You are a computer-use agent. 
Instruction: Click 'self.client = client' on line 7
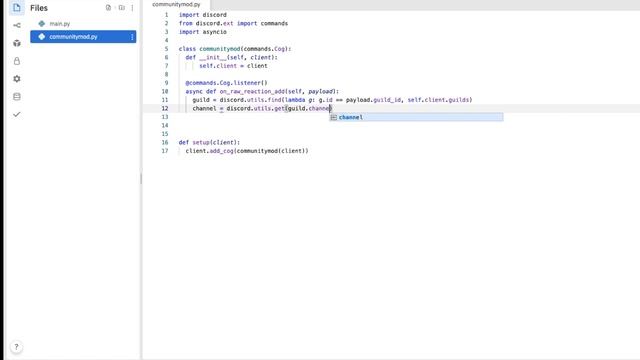click(233, 66)
